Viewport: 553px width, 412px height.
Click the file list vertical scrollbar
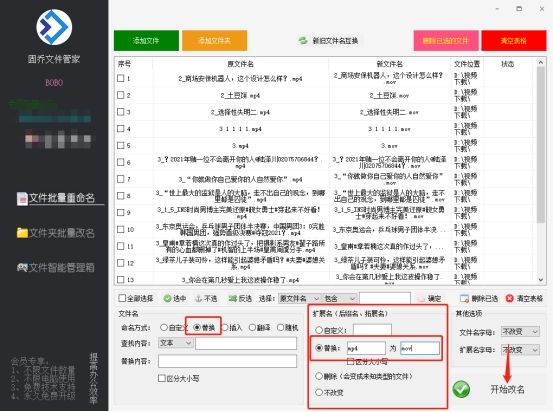(541, 145)
